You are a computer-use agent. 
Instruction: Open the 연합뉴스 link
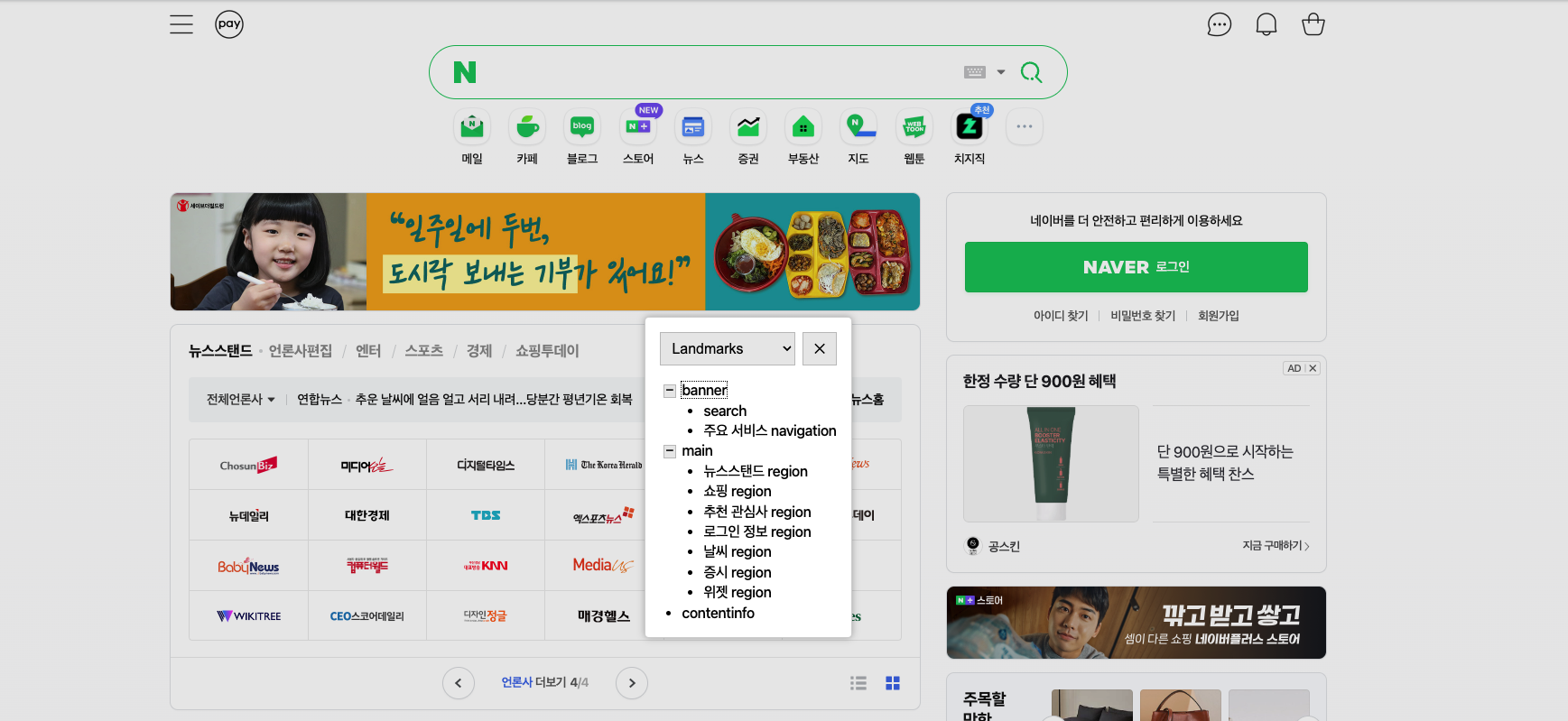pyautogui.click(x=320, y=400)
